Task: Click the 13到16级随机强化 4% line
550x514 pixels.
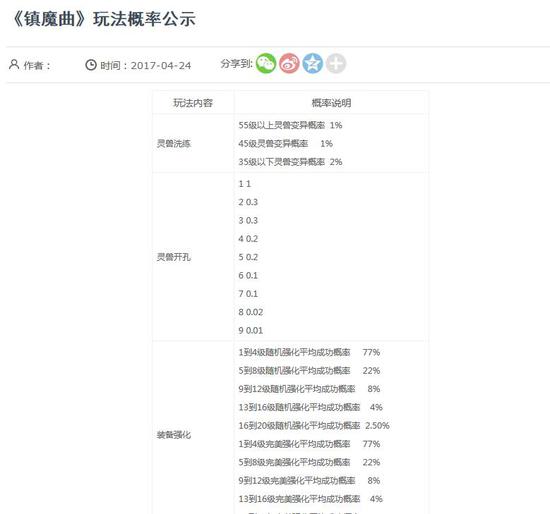Action: coord(310,407)
